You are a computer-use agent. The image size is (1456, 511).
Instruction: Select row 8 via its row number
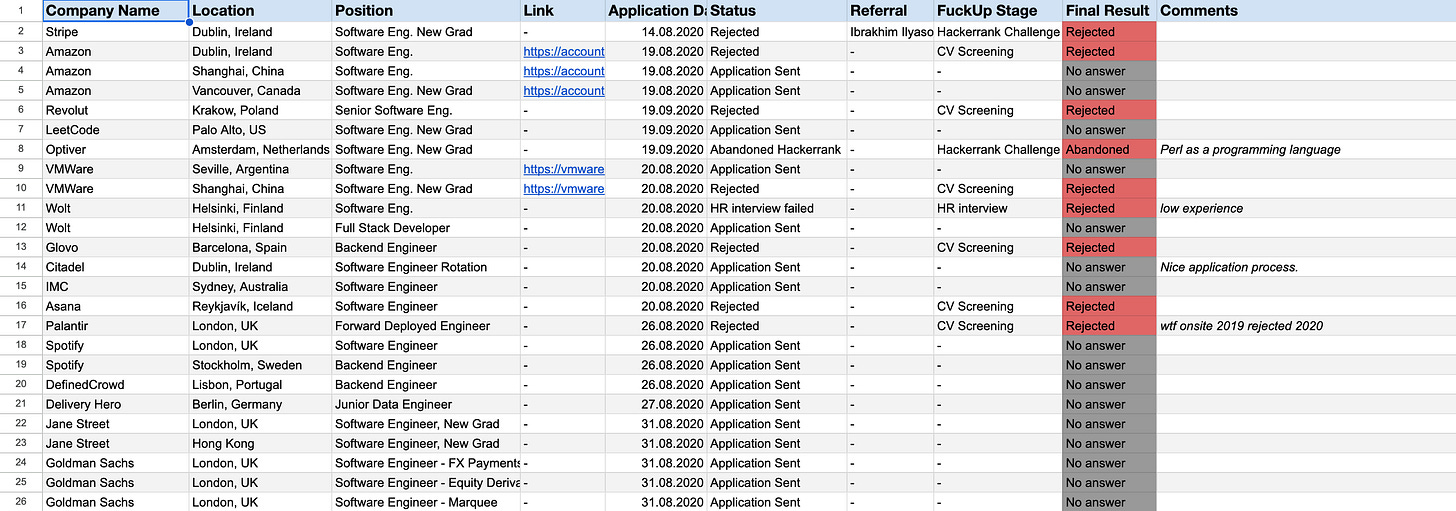click(x=21, y=150)
